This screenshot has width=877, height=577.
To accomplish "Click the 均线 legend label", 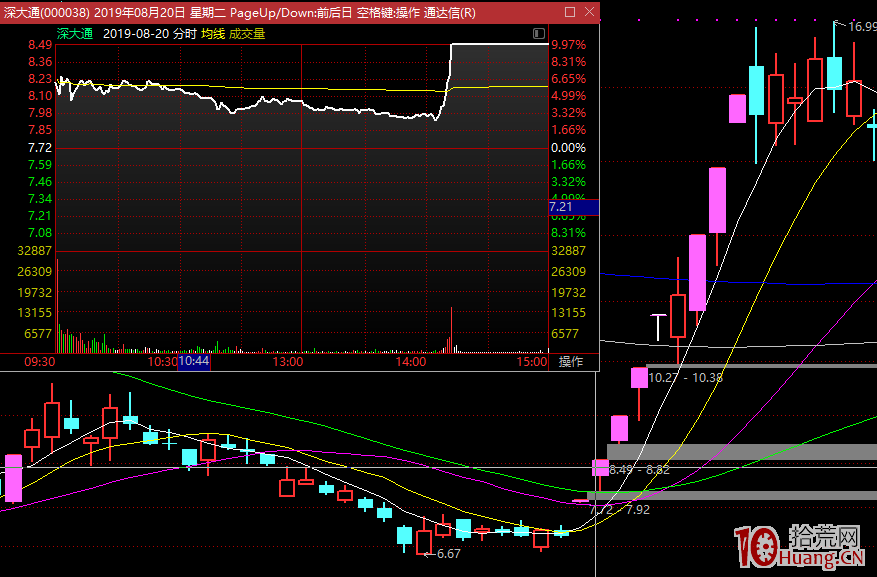I will (213, 33).
